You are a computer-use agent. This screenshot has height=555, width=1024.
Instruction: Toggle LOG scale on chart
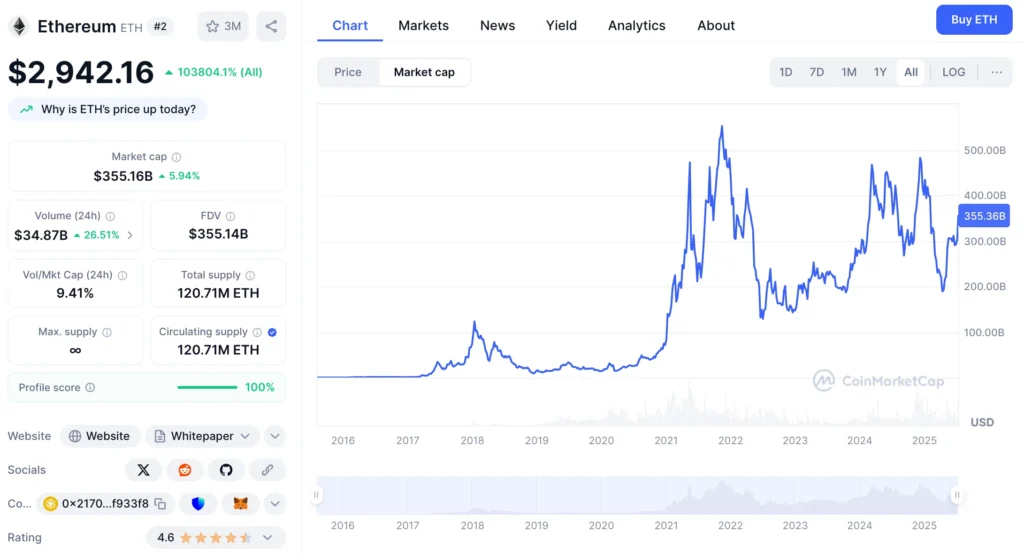coord(953,72)
